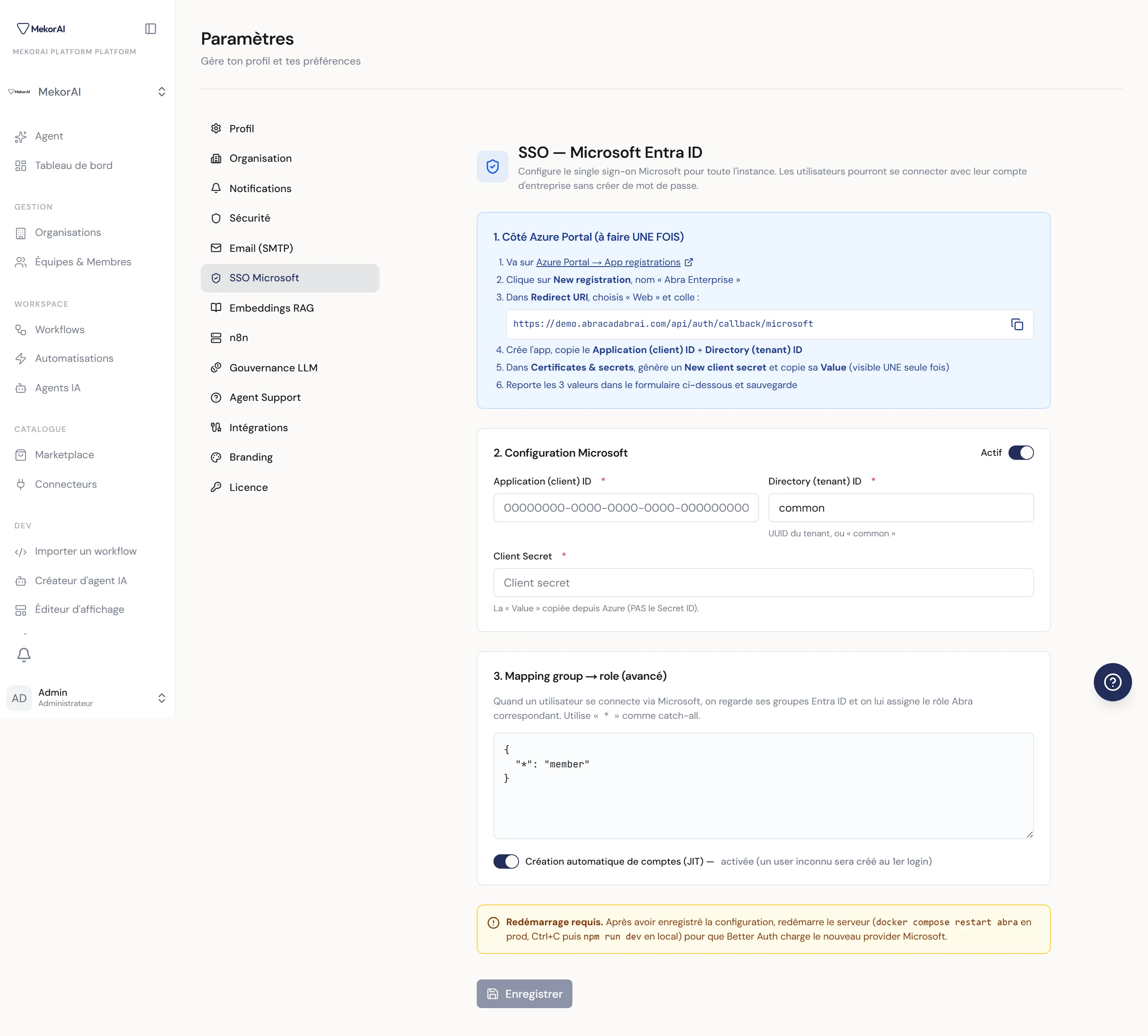Click the Éditeur d'affichage layout icon
The image size is (1148, 1036).
[x=21, y=610]
